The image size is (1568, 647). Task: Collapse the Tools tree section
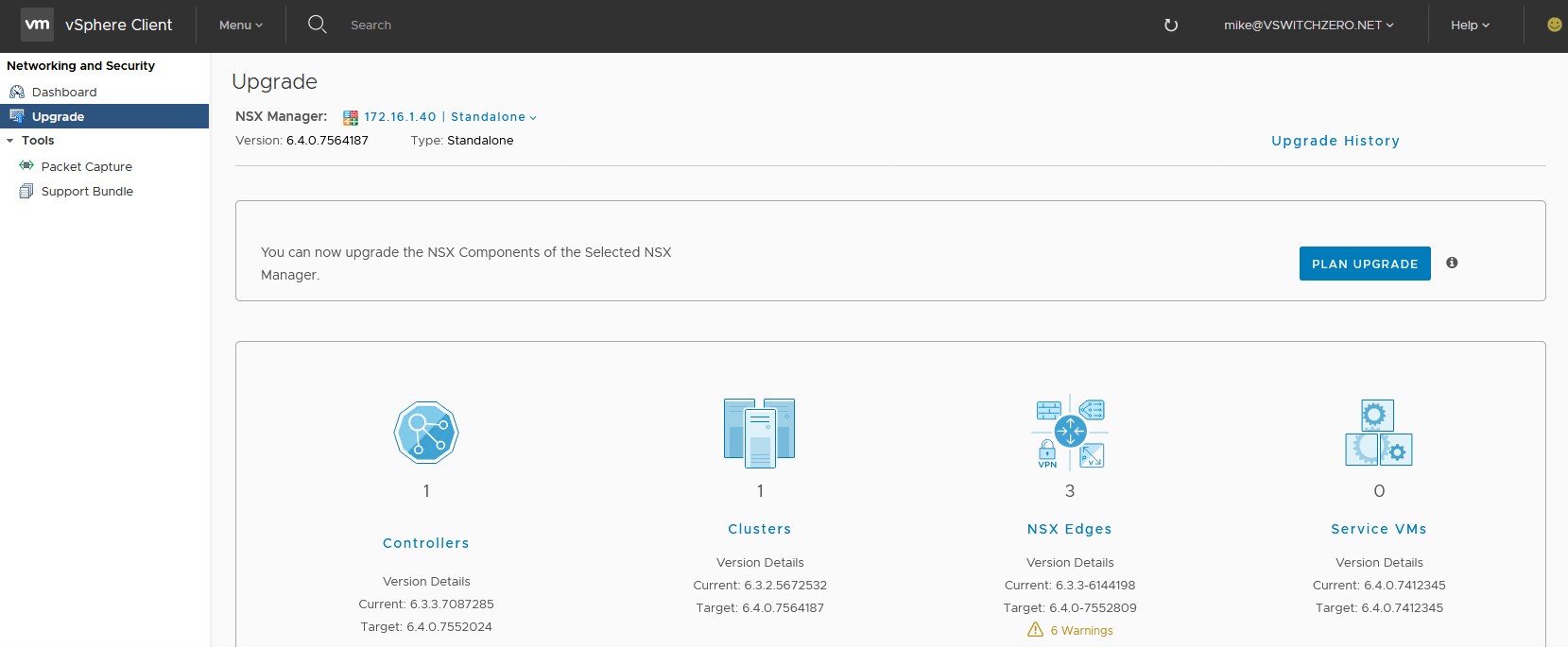click(x=10, y=141)
